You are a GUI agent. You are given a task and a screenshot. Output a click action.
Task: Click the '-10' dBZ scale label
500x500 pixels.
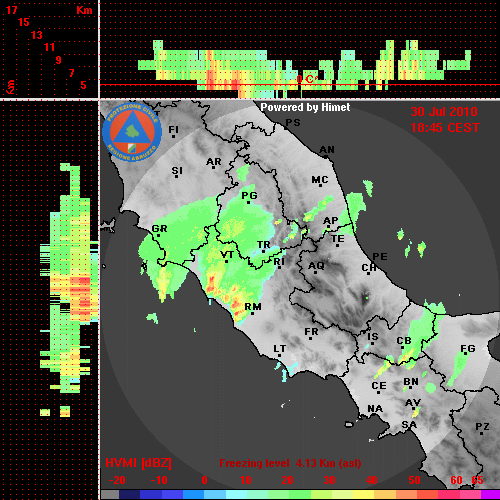click(x=159, y=480)
